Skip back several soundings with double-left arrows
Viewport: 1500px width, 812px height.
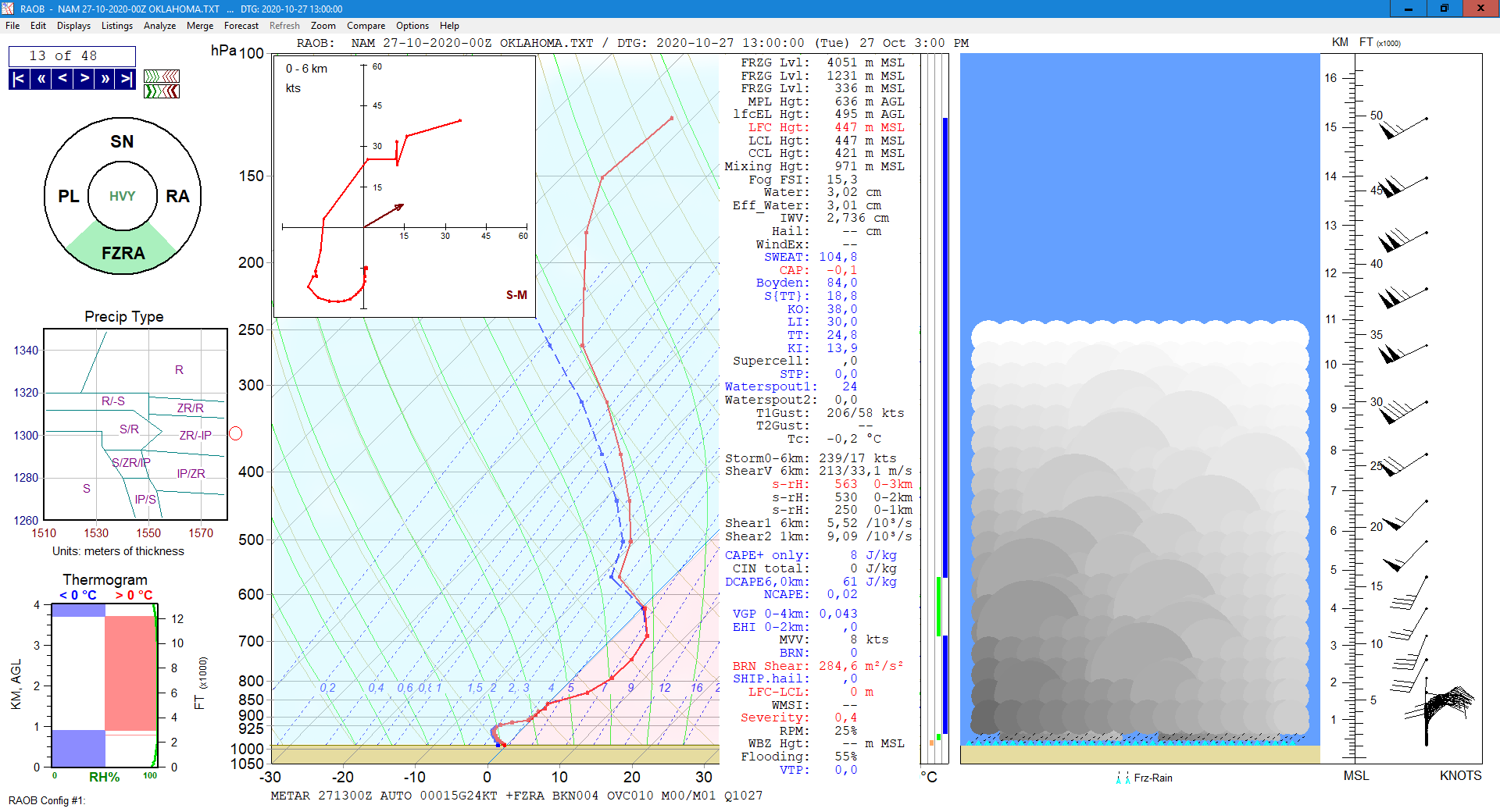(41, 79)
